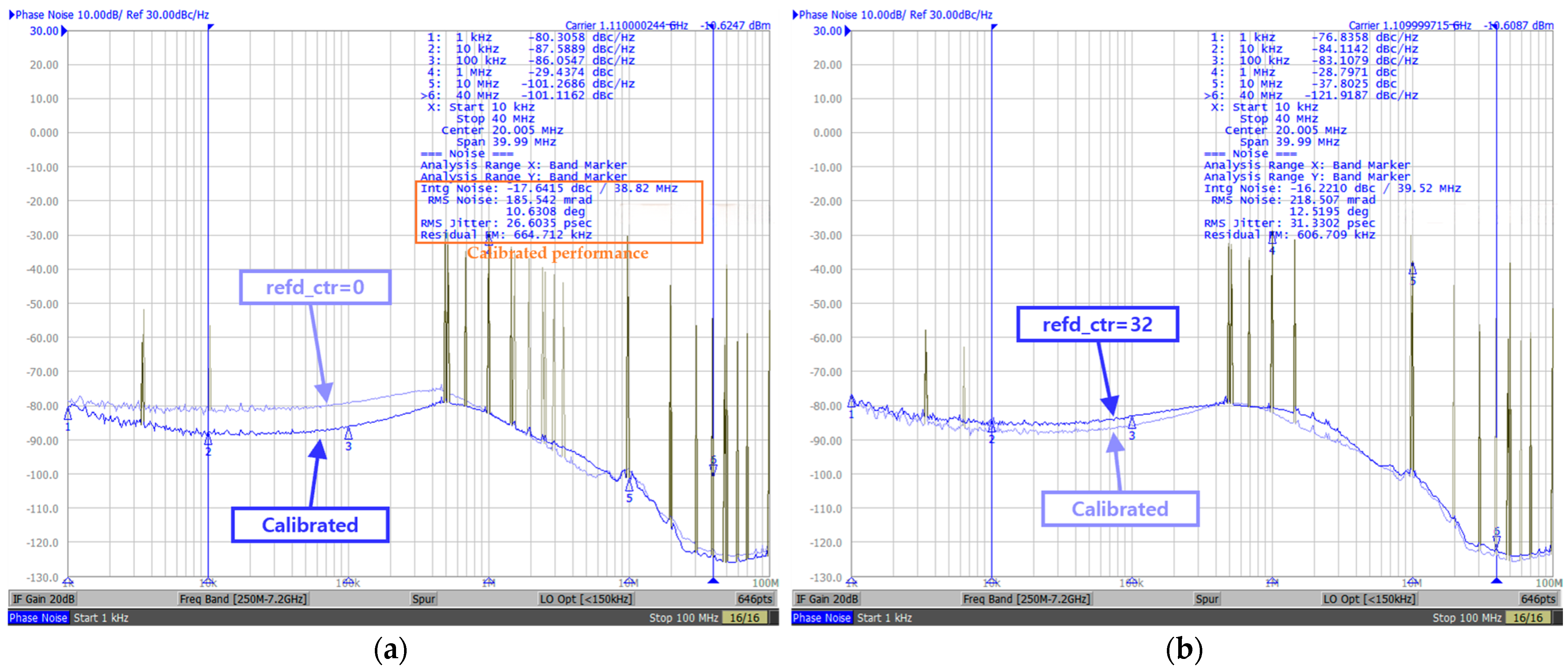
Task: Click marker 3 triangle in right plot
Action: coord(1131,423)
